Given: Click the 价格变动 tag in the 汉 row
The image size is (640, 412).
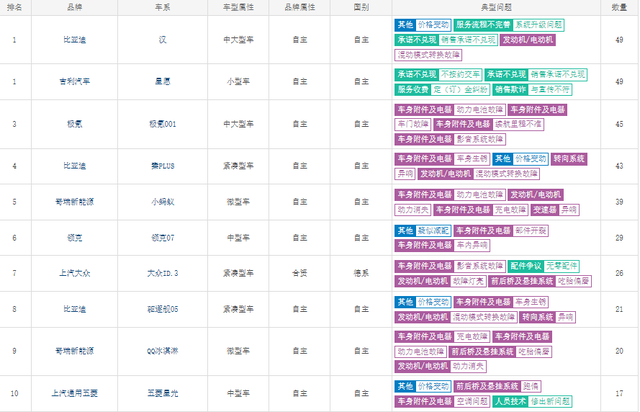Looking at the screenshot, I should pos(433,25).
